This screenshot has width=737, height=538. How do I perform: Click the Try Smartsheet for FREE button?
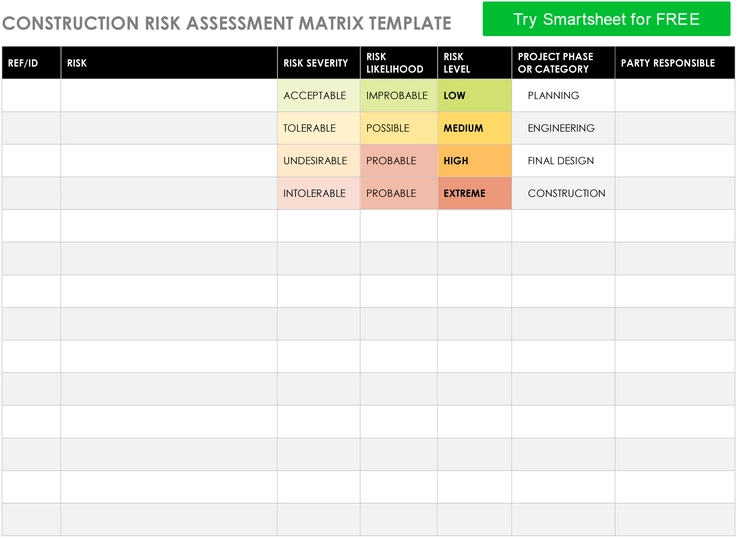(x=606, y=19)
